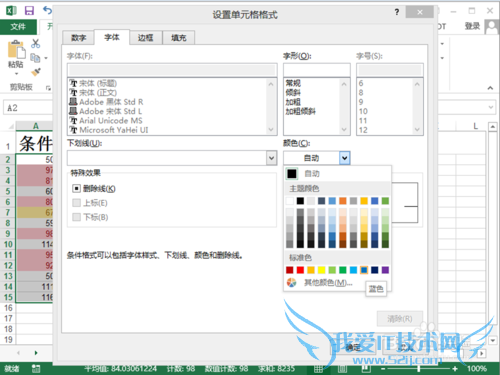500x375 pixels.
Task: Open the clipboard group dialog launcher
Action: 48,88
